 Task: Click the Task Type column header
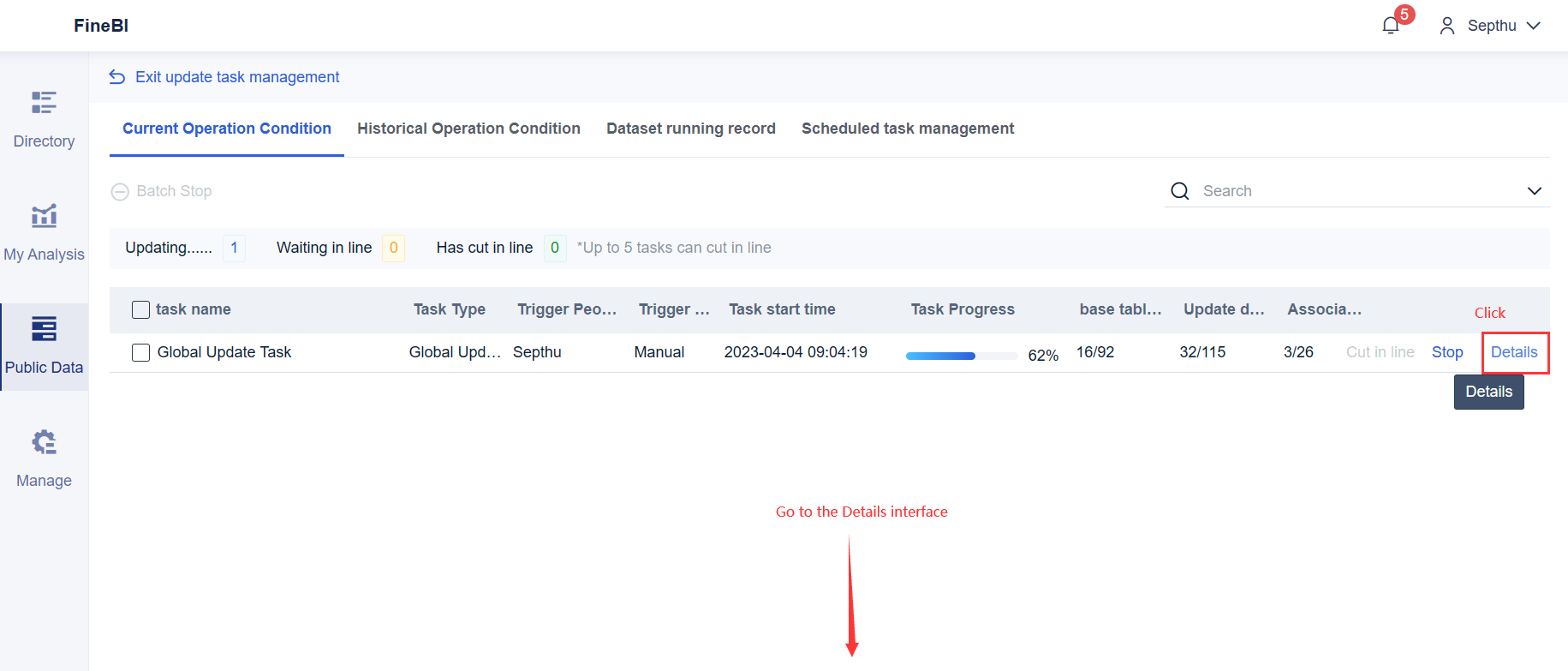pyautogui.click(x=450, y=309)
